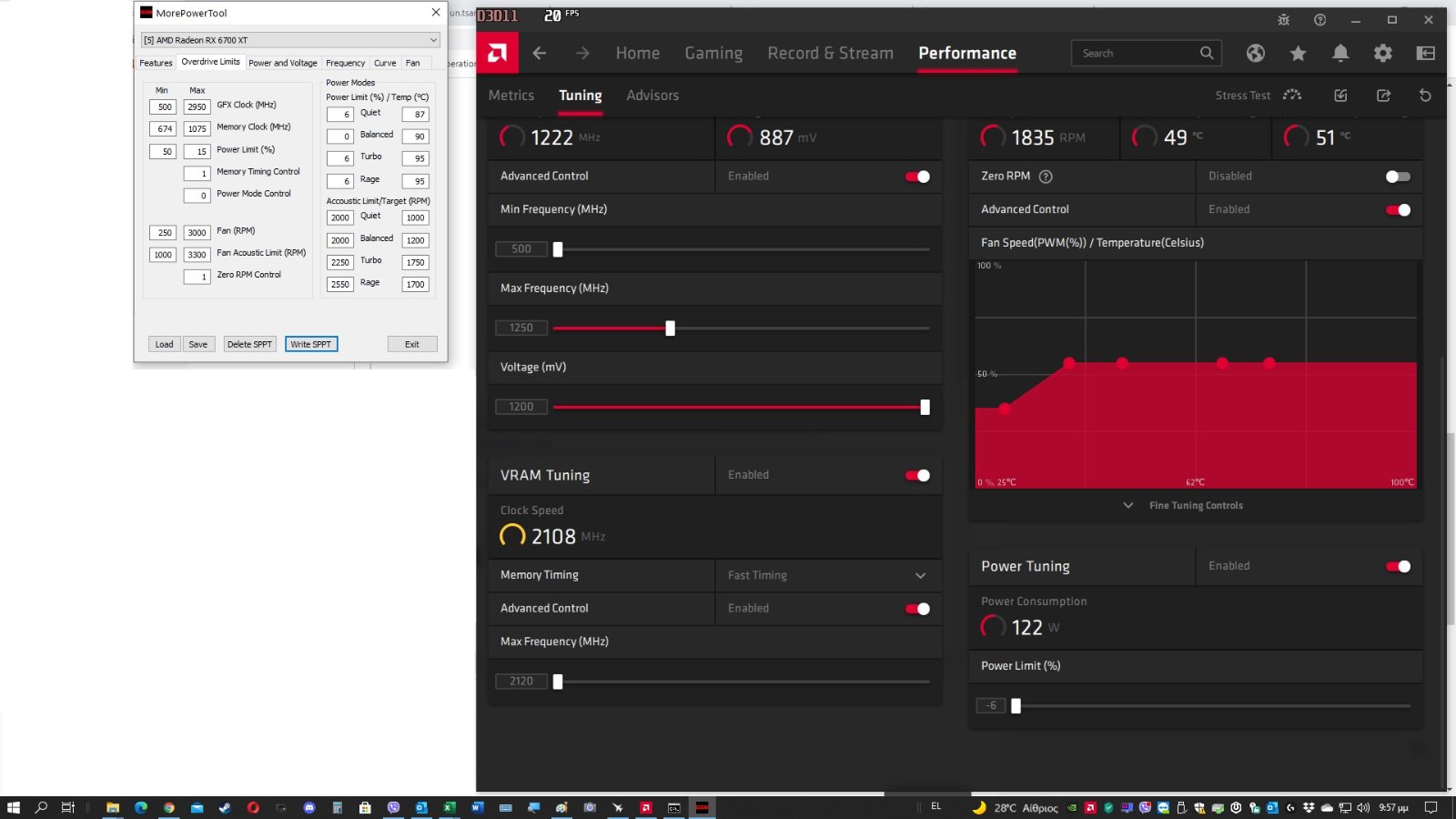Toggle Fan Advanced Control switch
This screenshot has width=1456, height=819.
[x=1398, y=210]
